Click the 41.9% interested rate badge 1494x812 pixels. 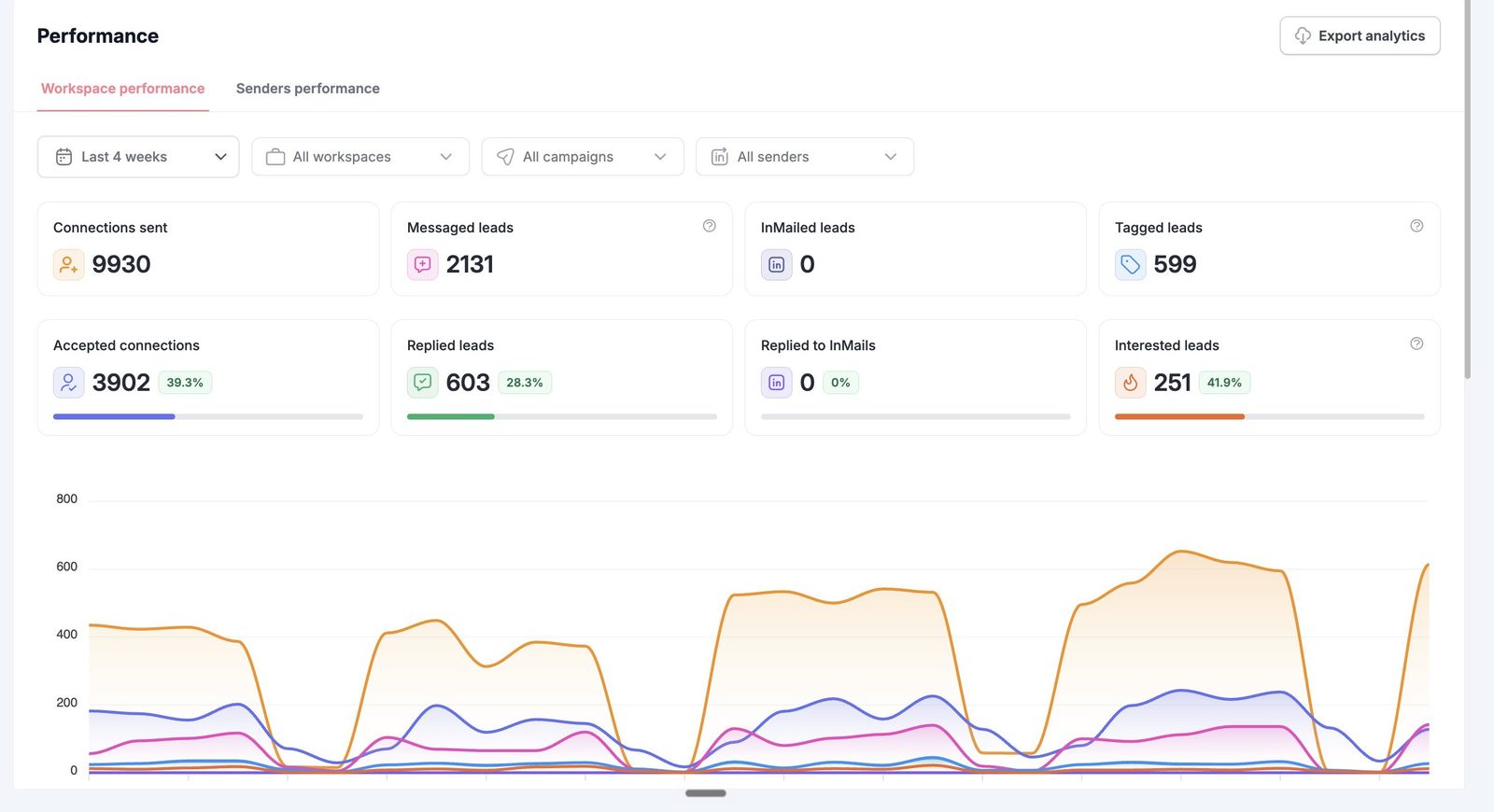1224,383
